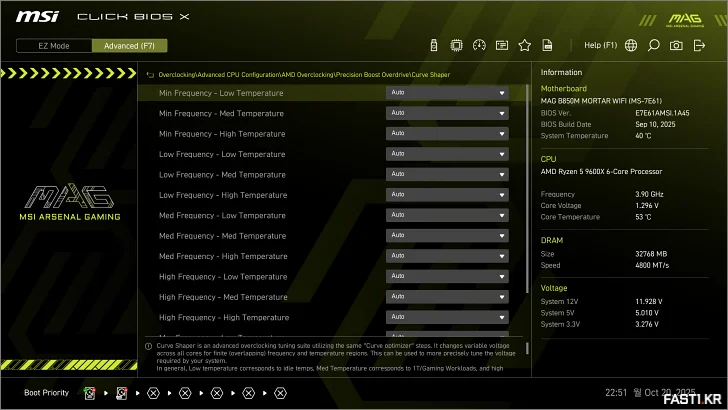Click core temperature value '53 °C'
Viewport: 728px width, 410px height.
point(643,217)
